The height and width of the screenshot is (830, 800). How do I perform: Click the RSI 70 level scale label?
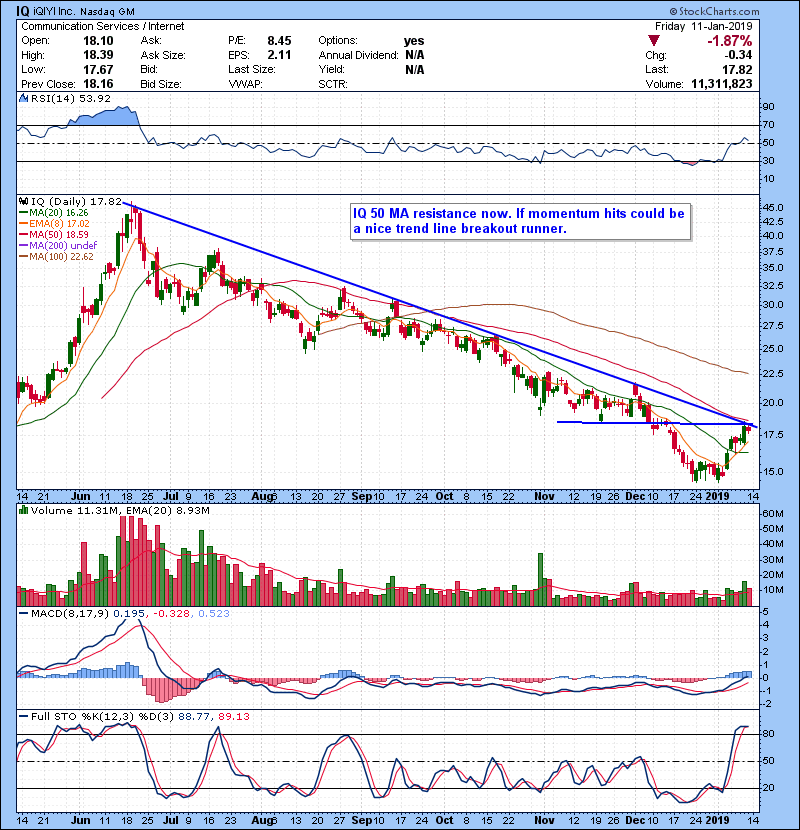click(x=768, y=125)
